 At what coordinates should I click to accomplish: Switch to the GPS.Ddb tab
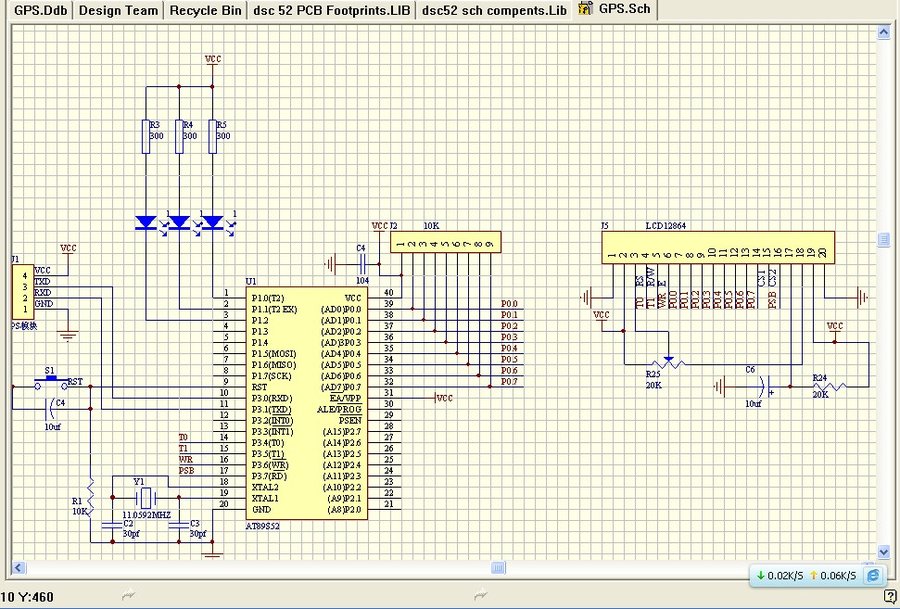coord(40,10)
